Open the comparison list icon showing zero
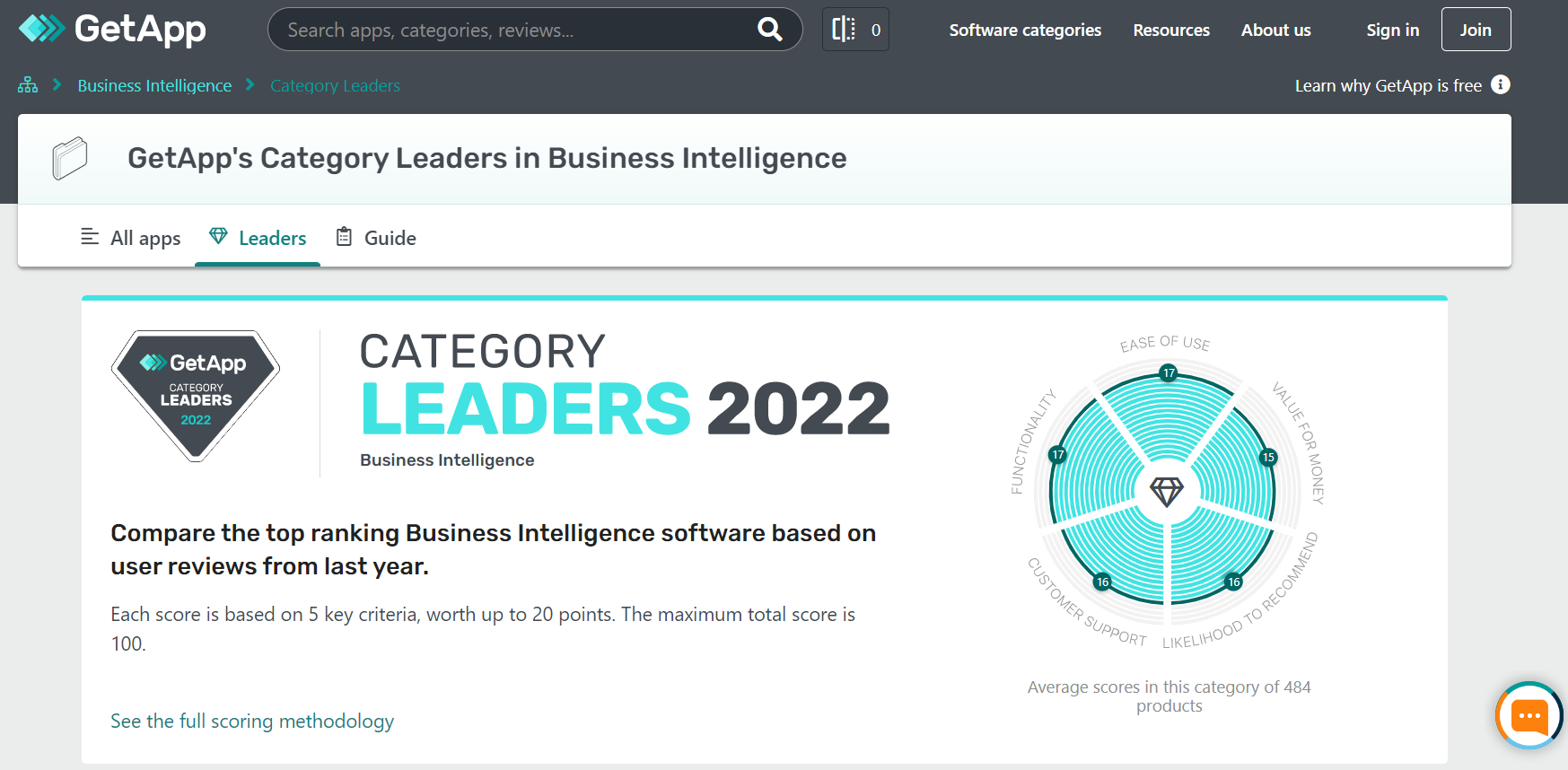Image resolution: width=1568 pixels, height=770 pixels. [854, 29]
